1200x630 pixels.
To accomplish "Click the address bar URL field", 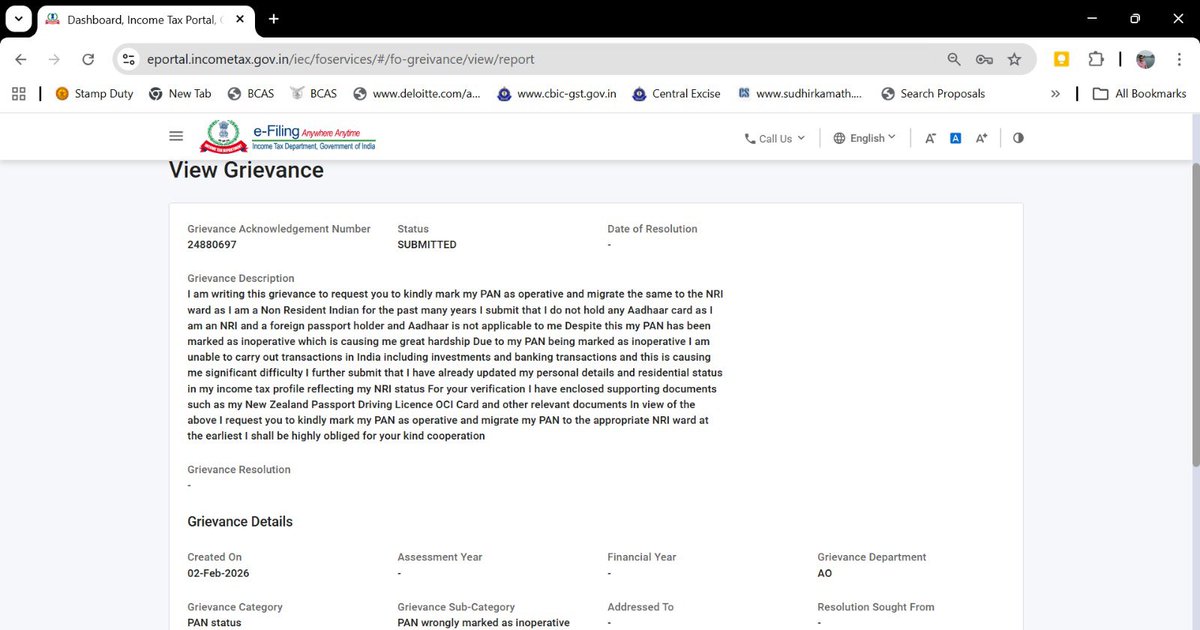I will point(540,59).
